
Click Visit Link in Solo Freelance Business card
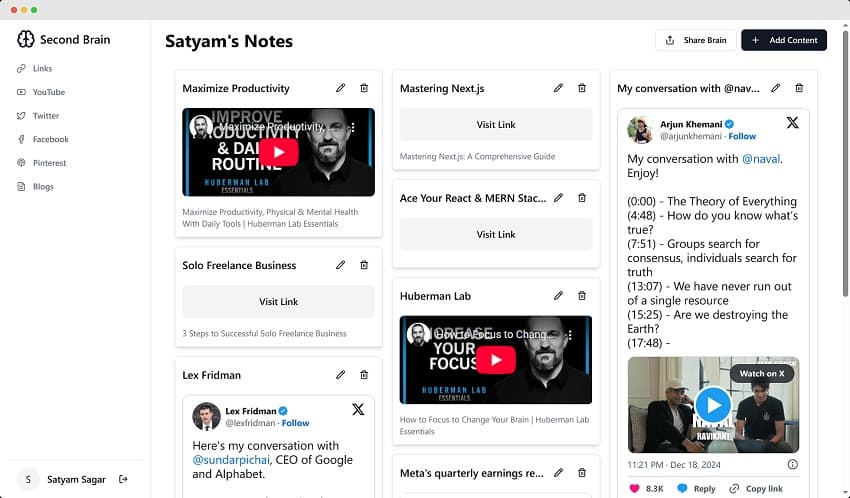(x=279, y=302)
